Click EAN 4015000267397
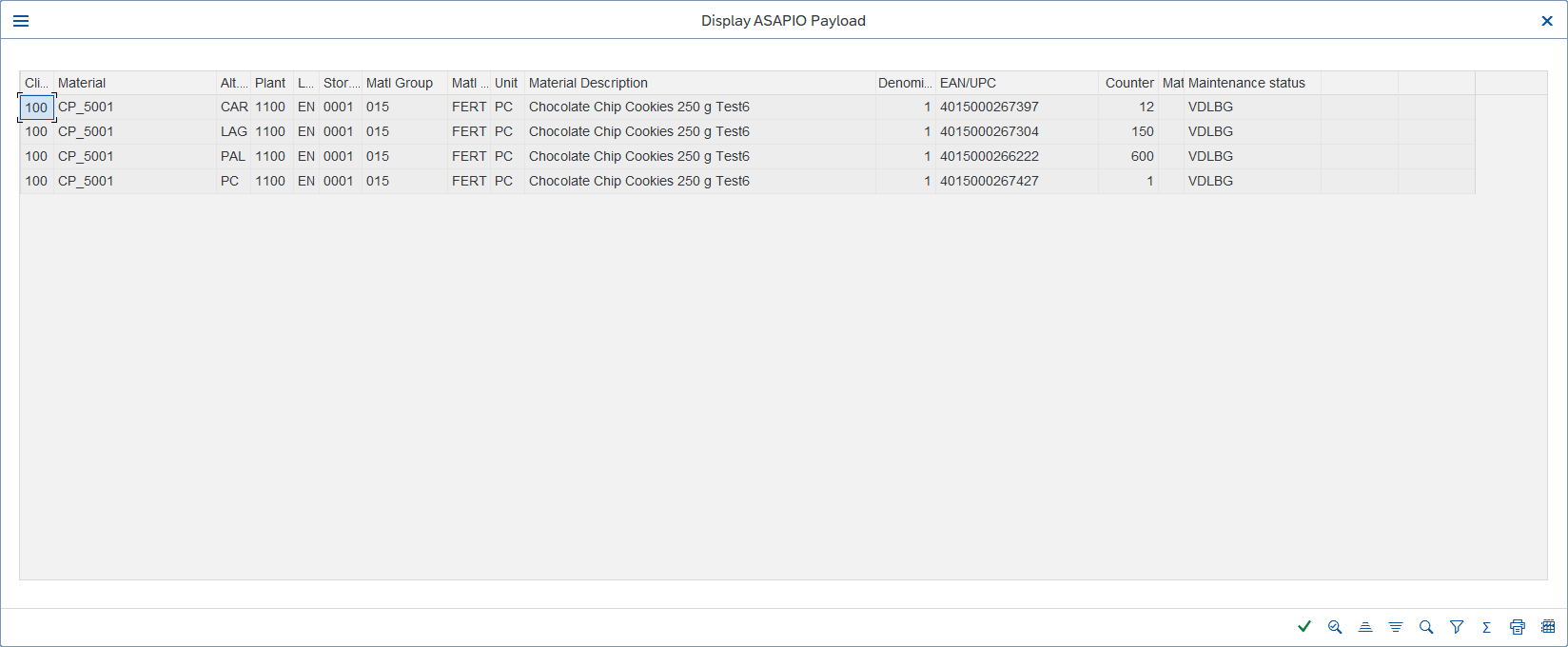The width and height of the screenshot is (1568, 647). click(1017, 108)
